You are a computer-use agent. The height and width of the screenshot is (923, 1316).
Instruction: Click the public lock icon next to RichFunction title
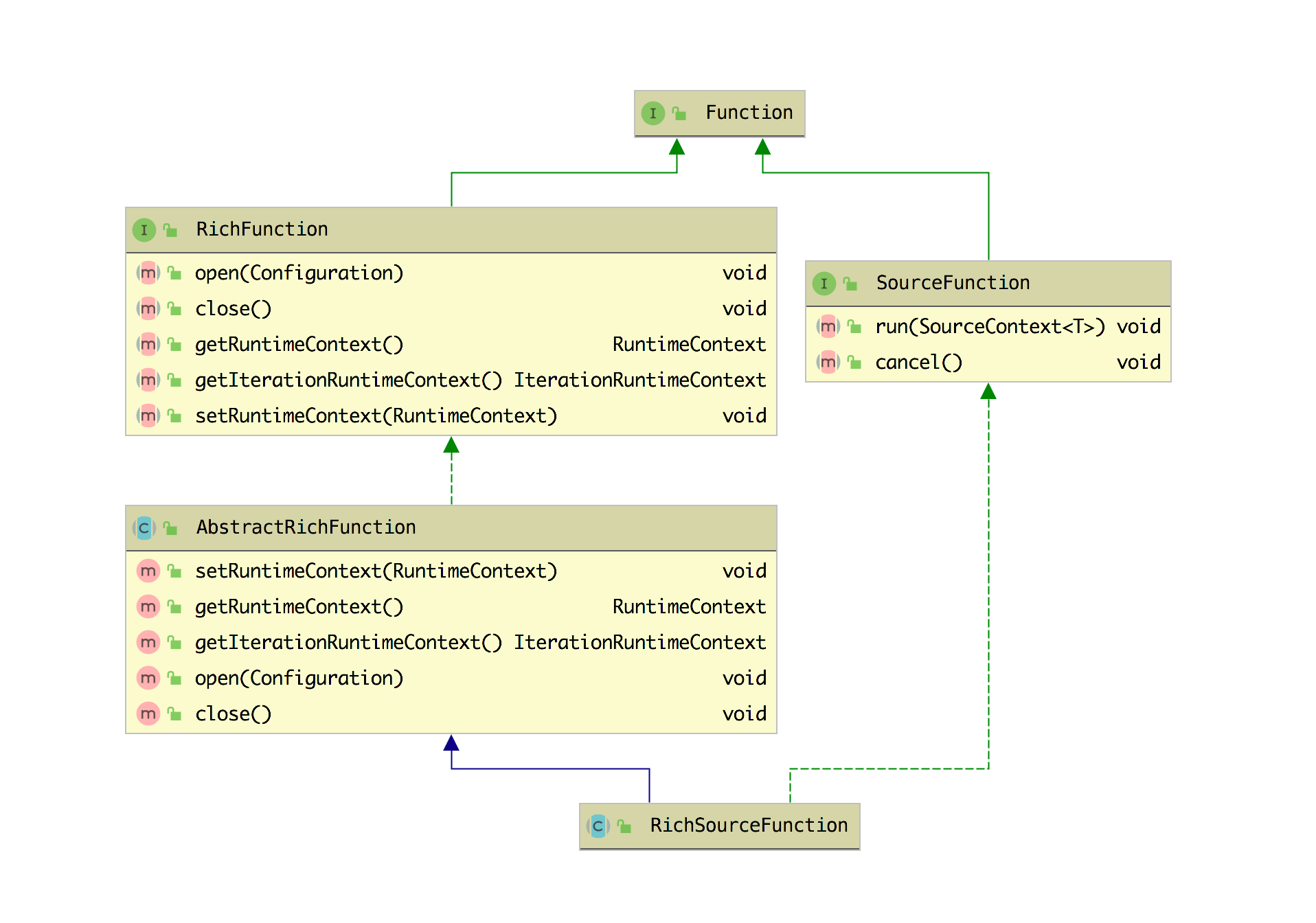coord(170,230)
